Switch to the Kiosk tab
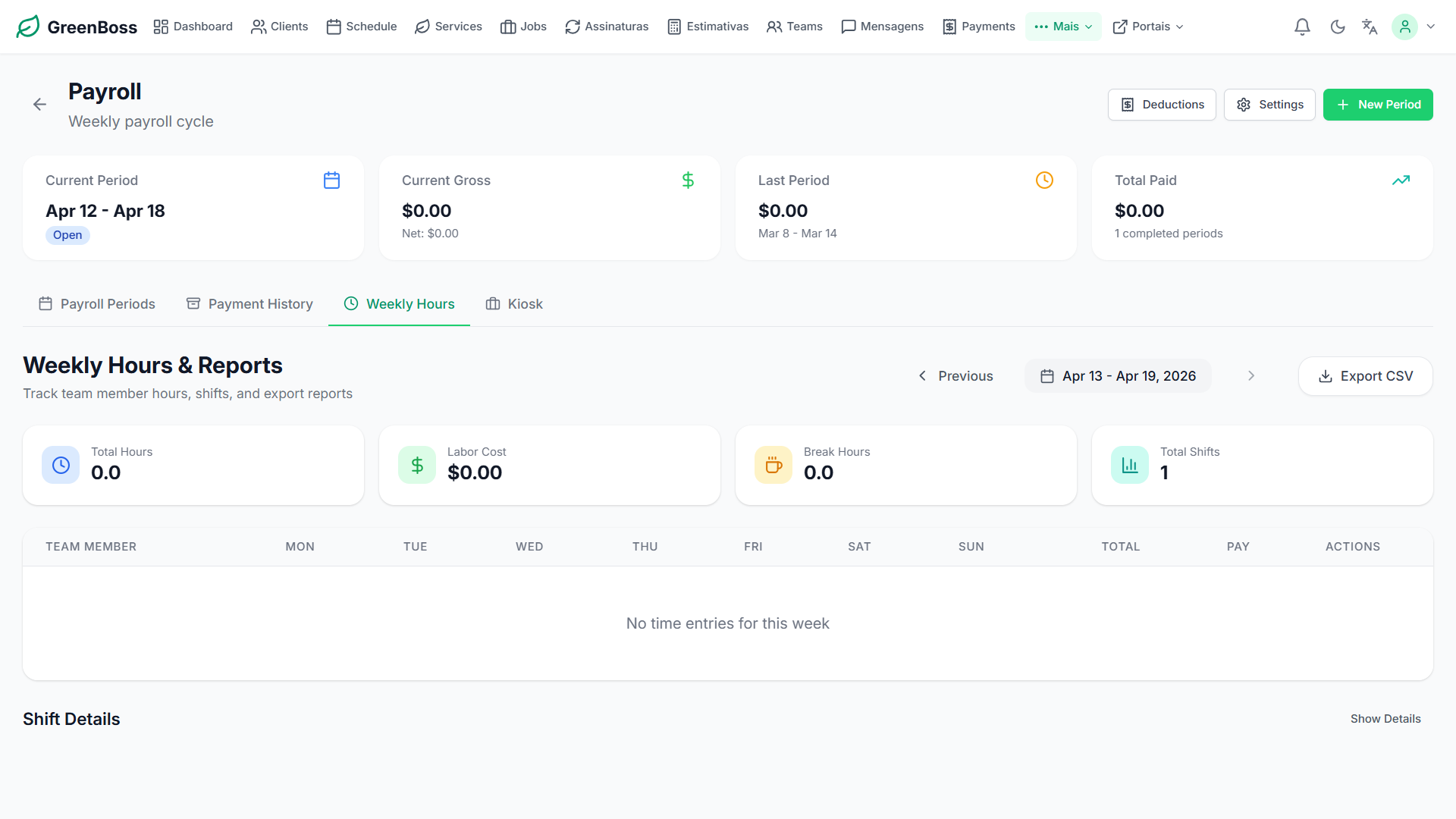Screen dimensions: 1456x819 click(514, 304)
